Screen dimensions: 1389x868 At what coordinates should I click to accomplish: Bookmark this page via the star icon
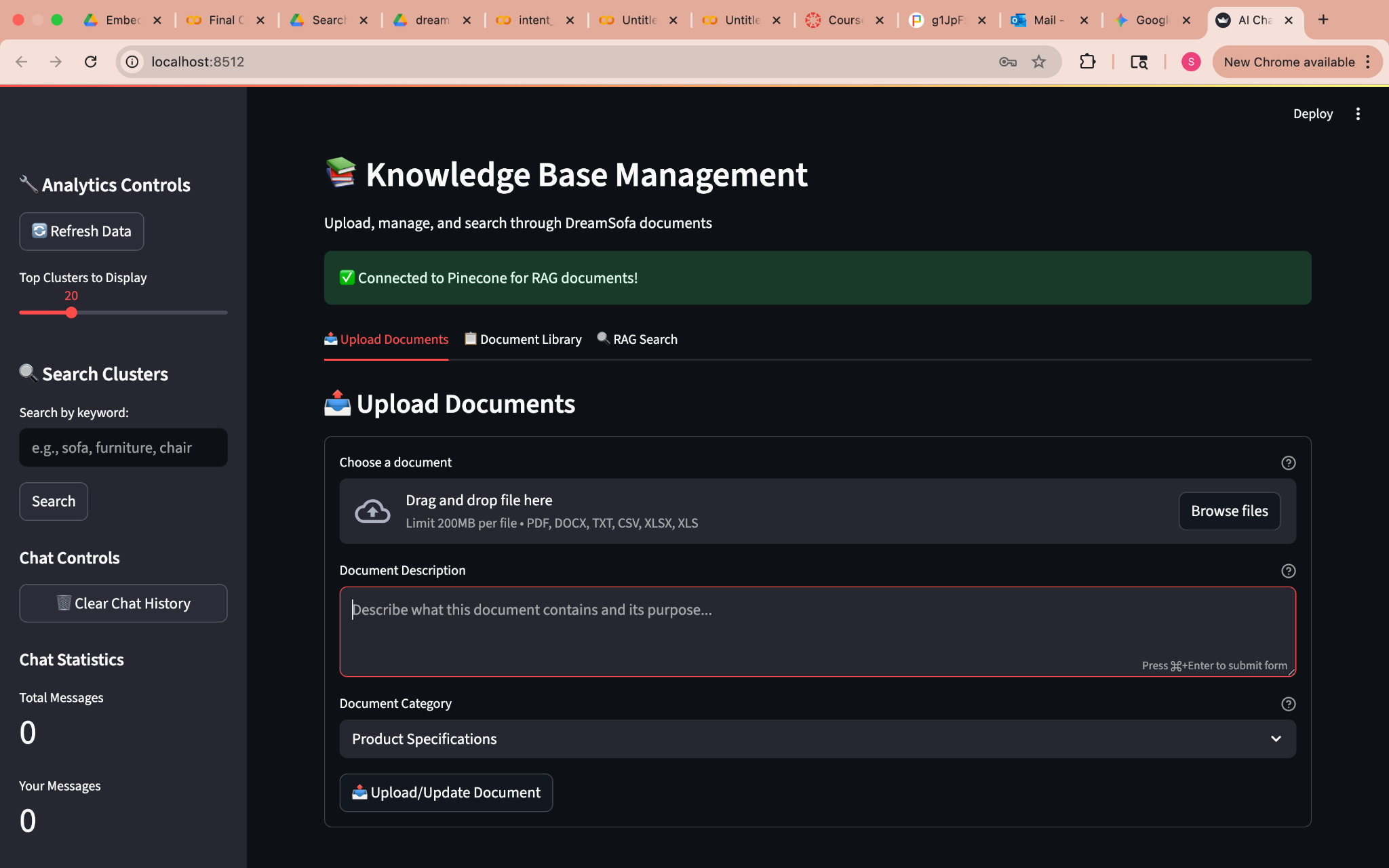click(1039, 62)
